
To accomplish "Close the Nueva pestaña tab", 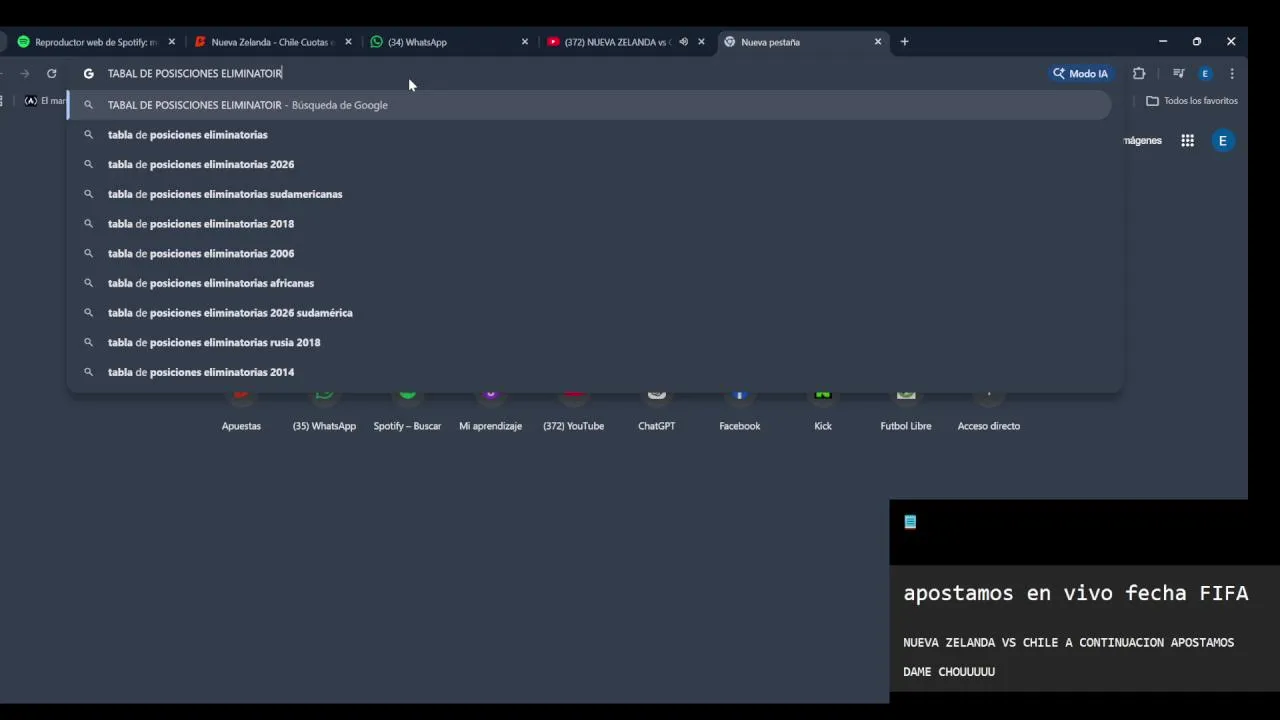I will 878,42.
